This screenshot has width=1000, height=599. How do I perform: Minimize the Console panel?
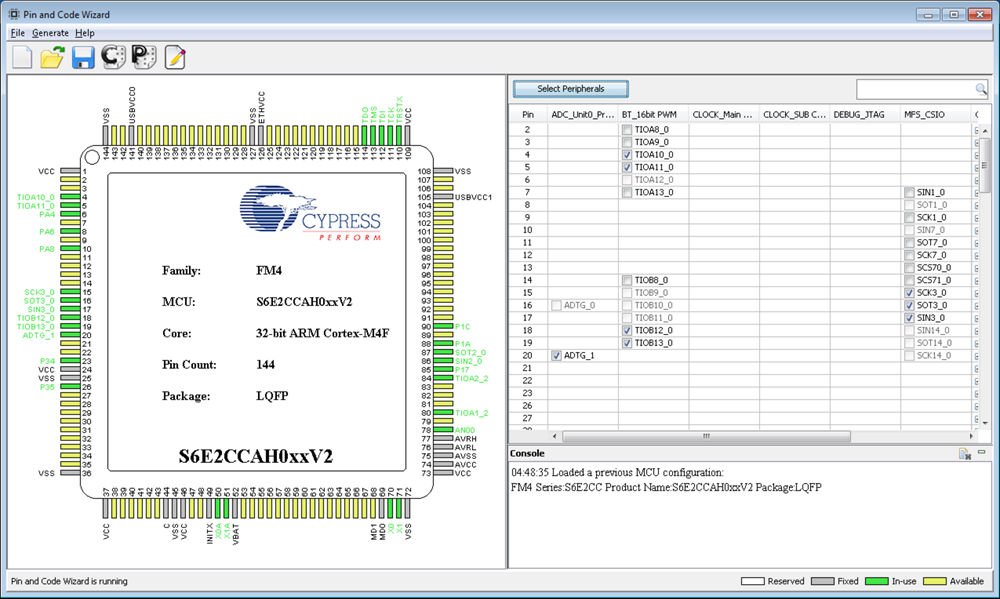pos(981,454)
